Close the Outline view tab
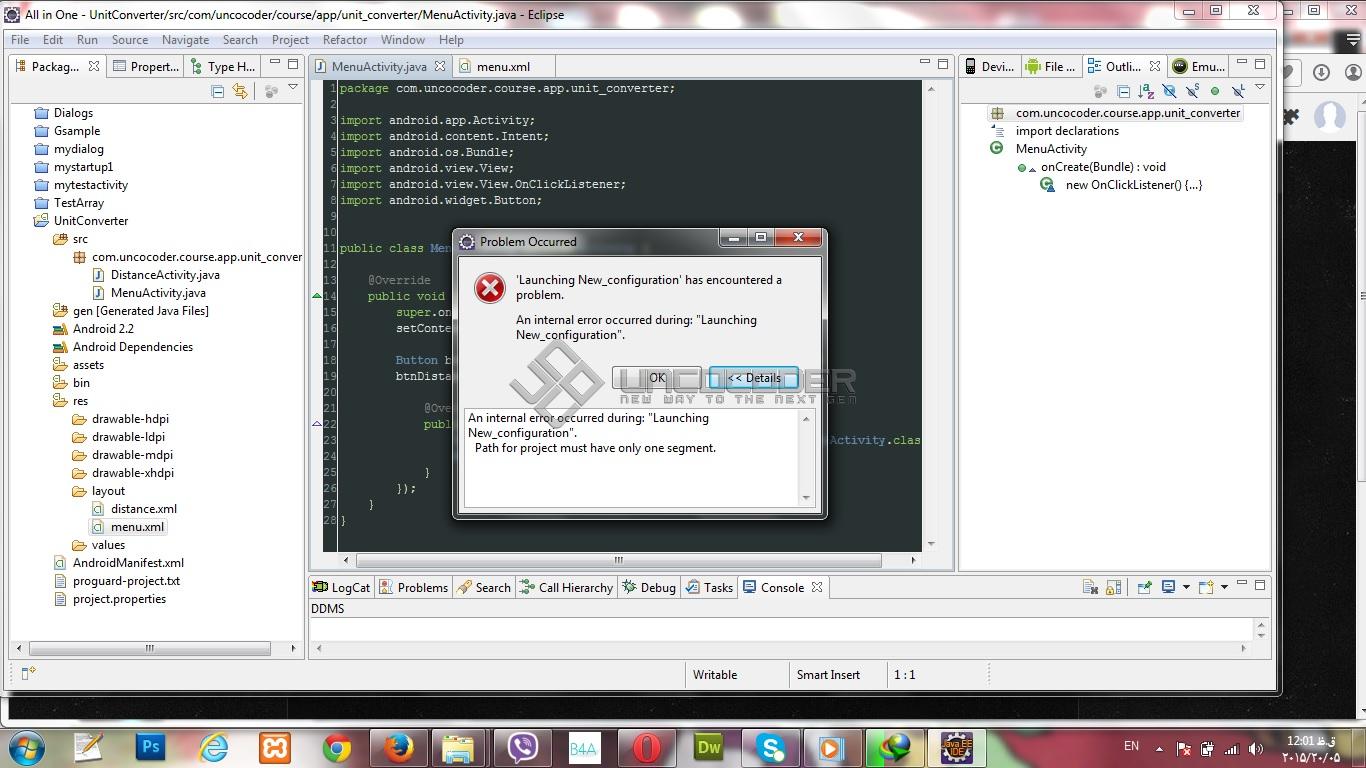Viewport: 1366px width, 768px height. [x=1155, y=66]
